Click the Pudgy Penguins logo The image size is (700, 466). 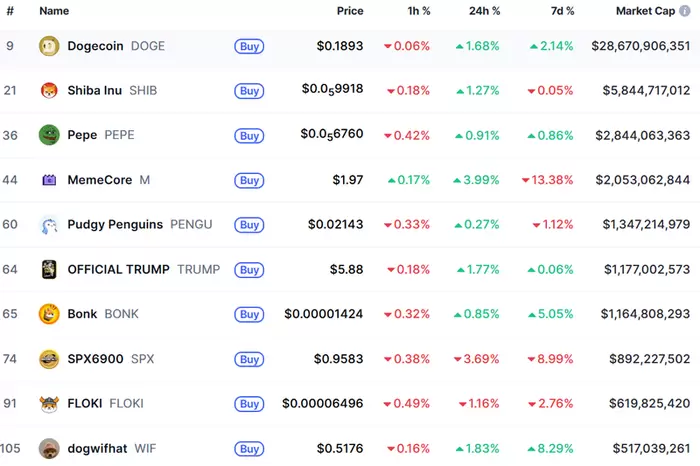click(48, 225)
